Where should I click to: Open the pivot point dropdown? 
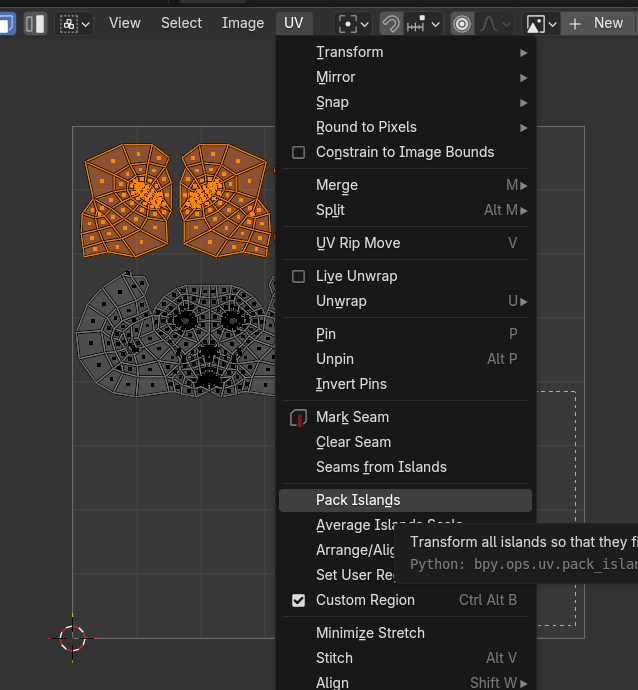tap(353, 24)
